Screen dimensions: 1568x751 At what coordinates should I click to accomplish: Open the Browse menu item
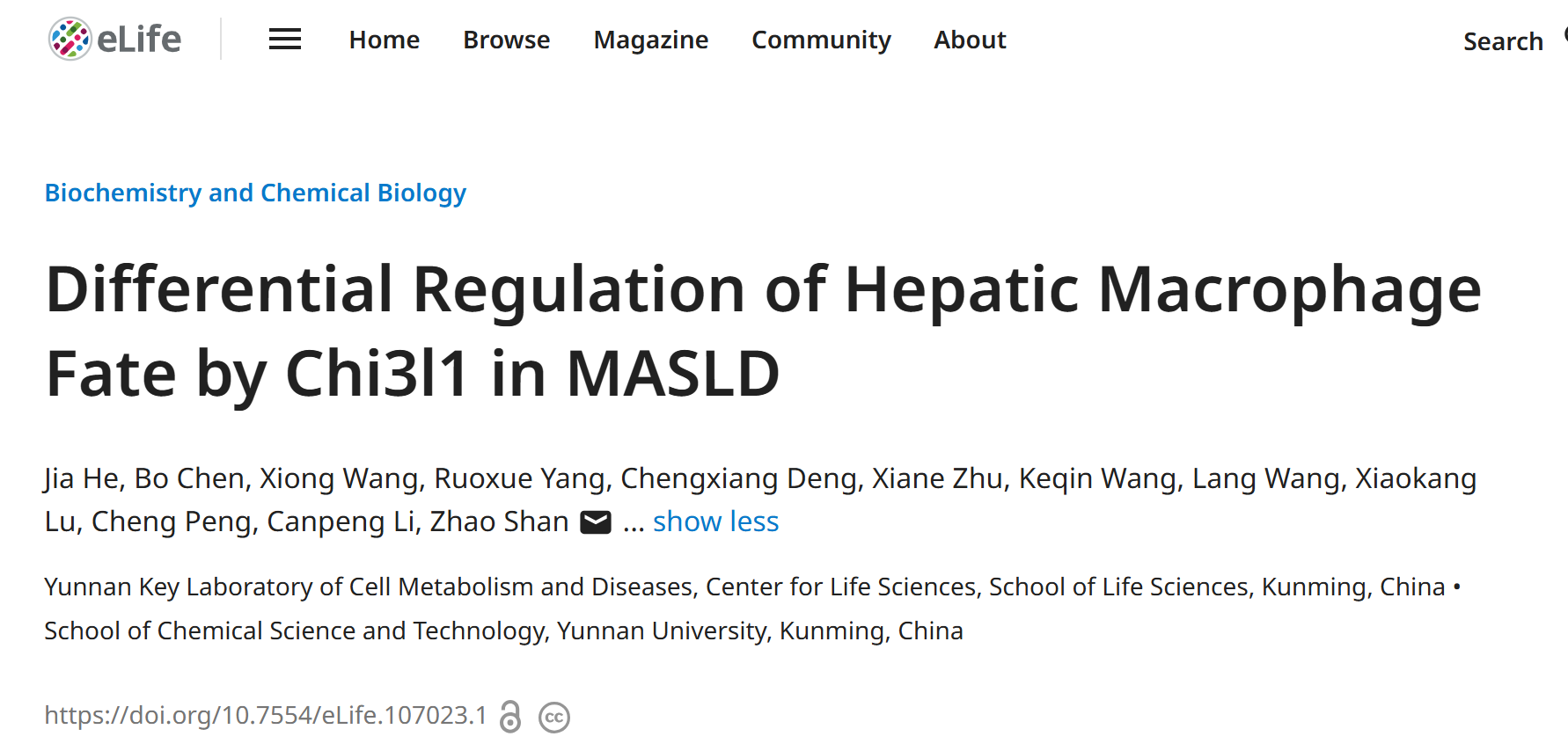506,40
